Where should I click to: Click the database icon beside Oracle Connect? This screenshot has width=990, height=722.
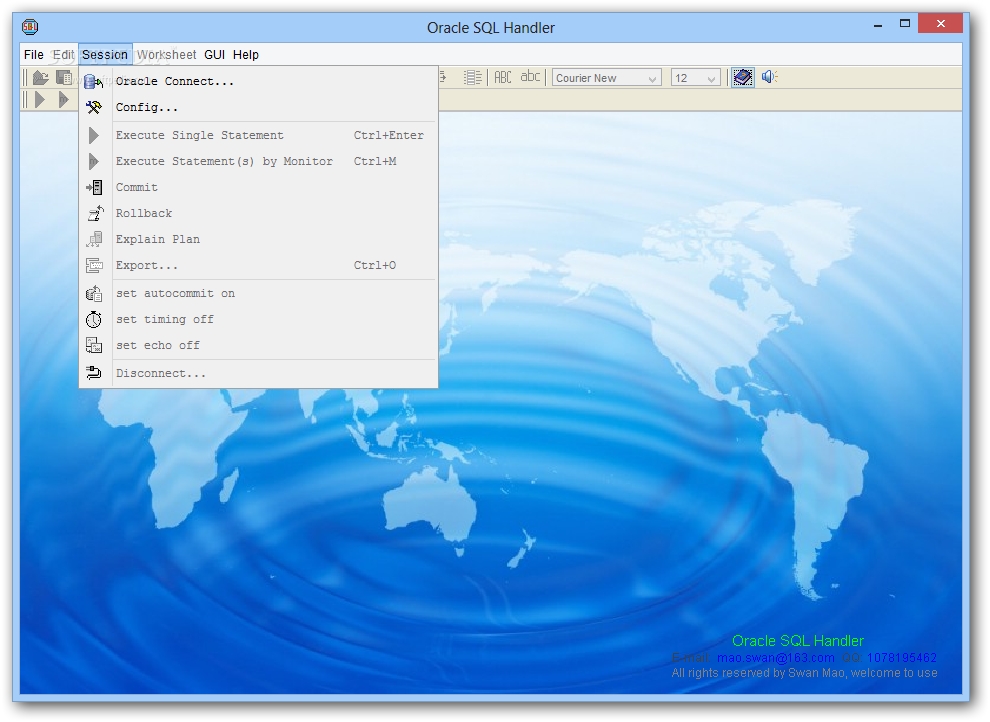click(93, 81)
